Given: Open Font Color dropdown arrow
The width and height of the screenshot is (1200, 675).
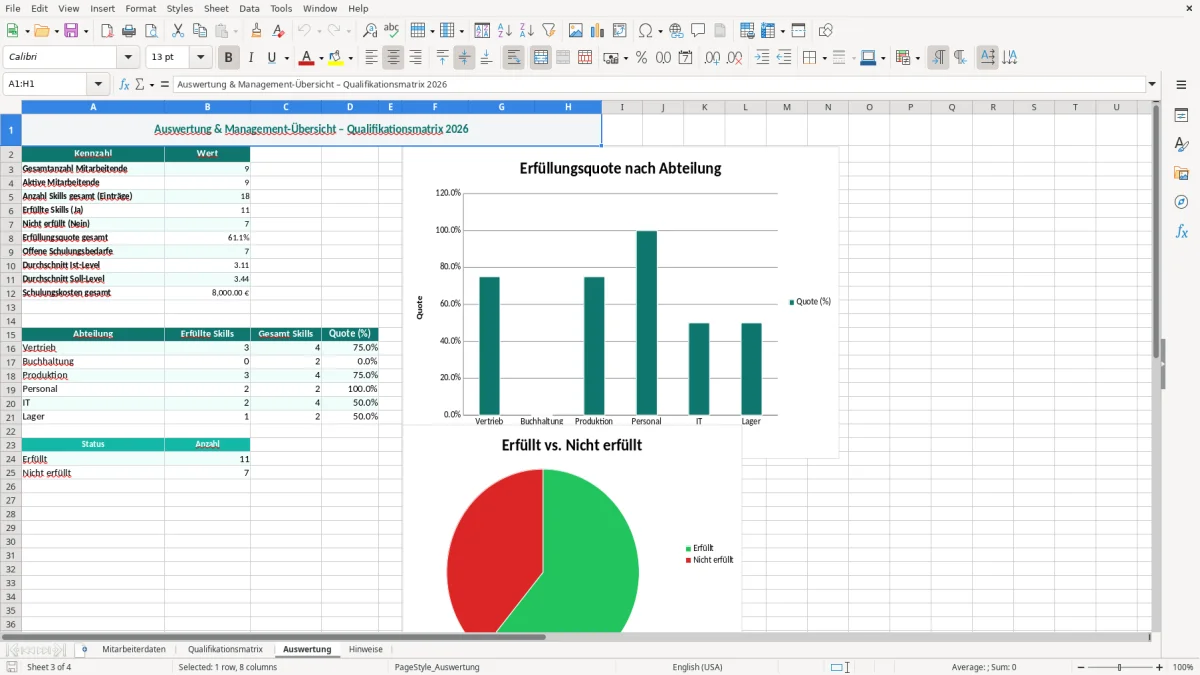Looking at the screenshot, I should tap(321, 58).
